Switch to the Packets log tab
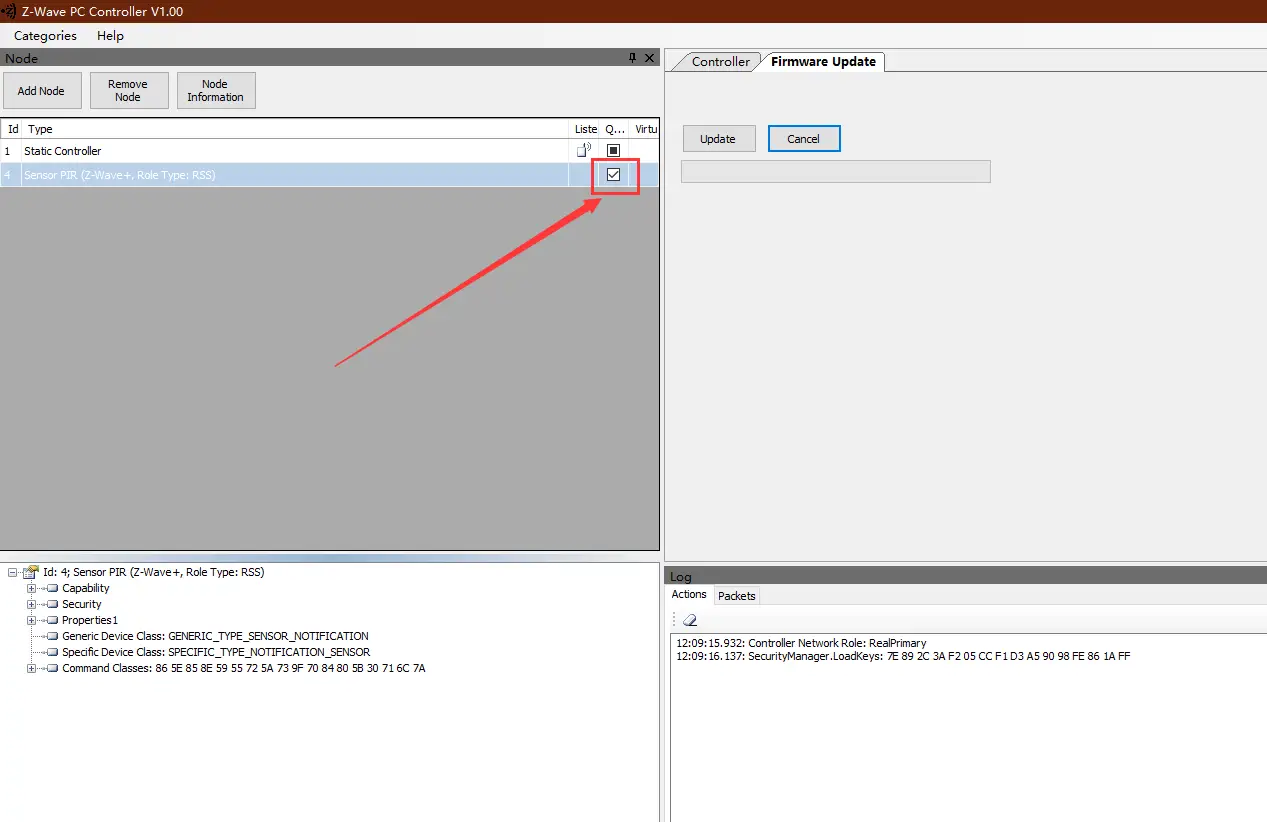1267x822 pixels. pos(737,596)
